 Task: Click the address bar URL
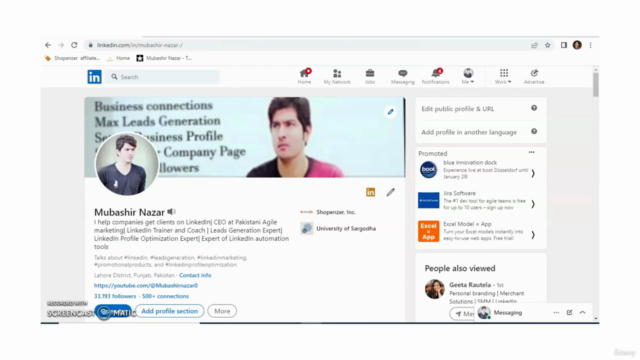(x=140, y=45)
